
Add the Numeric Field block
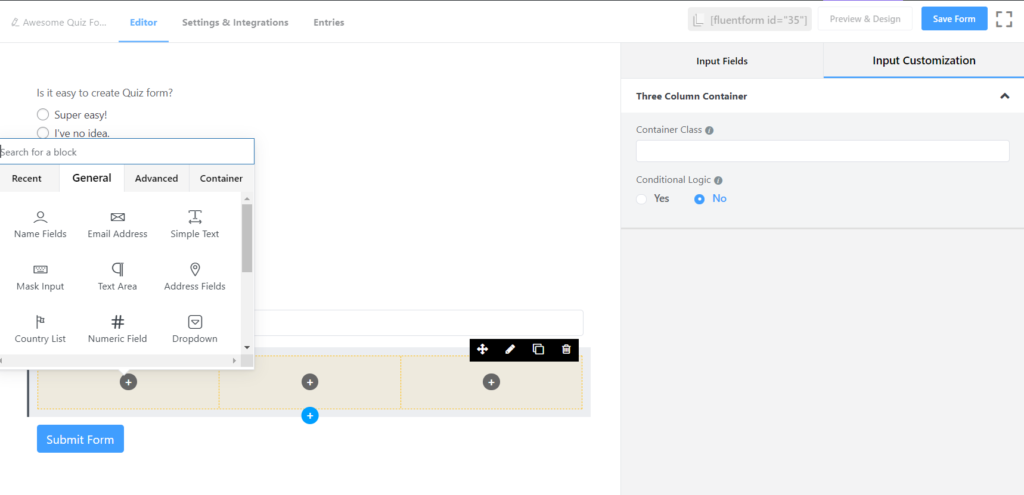(118, 330)
